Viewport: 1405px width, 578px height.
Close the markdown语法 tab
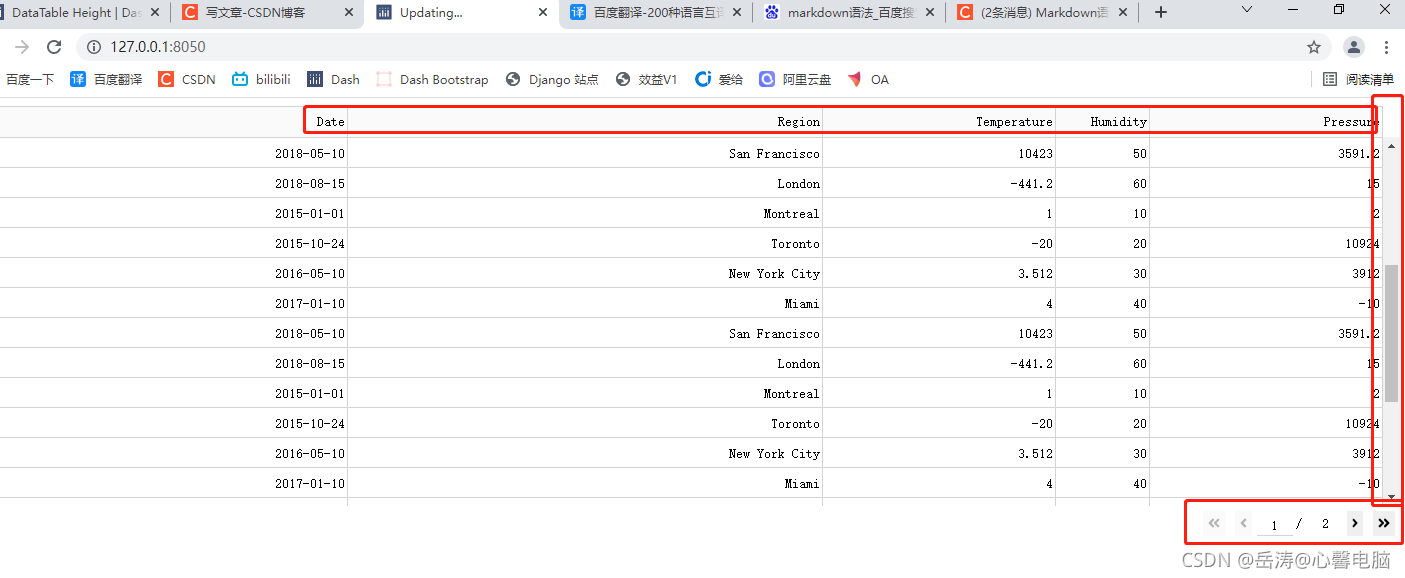tap(929, 13)
